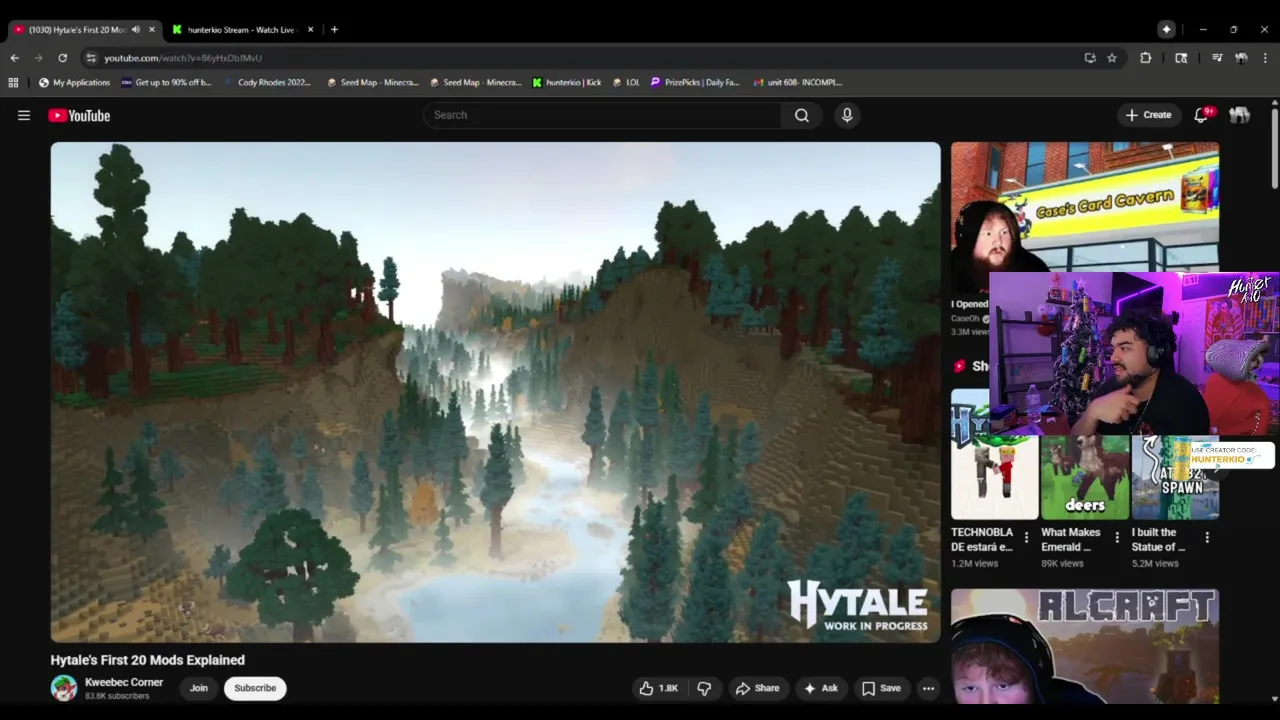The width and height of the screenshot is (1280, 720).
Task: Open more actions for the video
Action: point(928,688)
